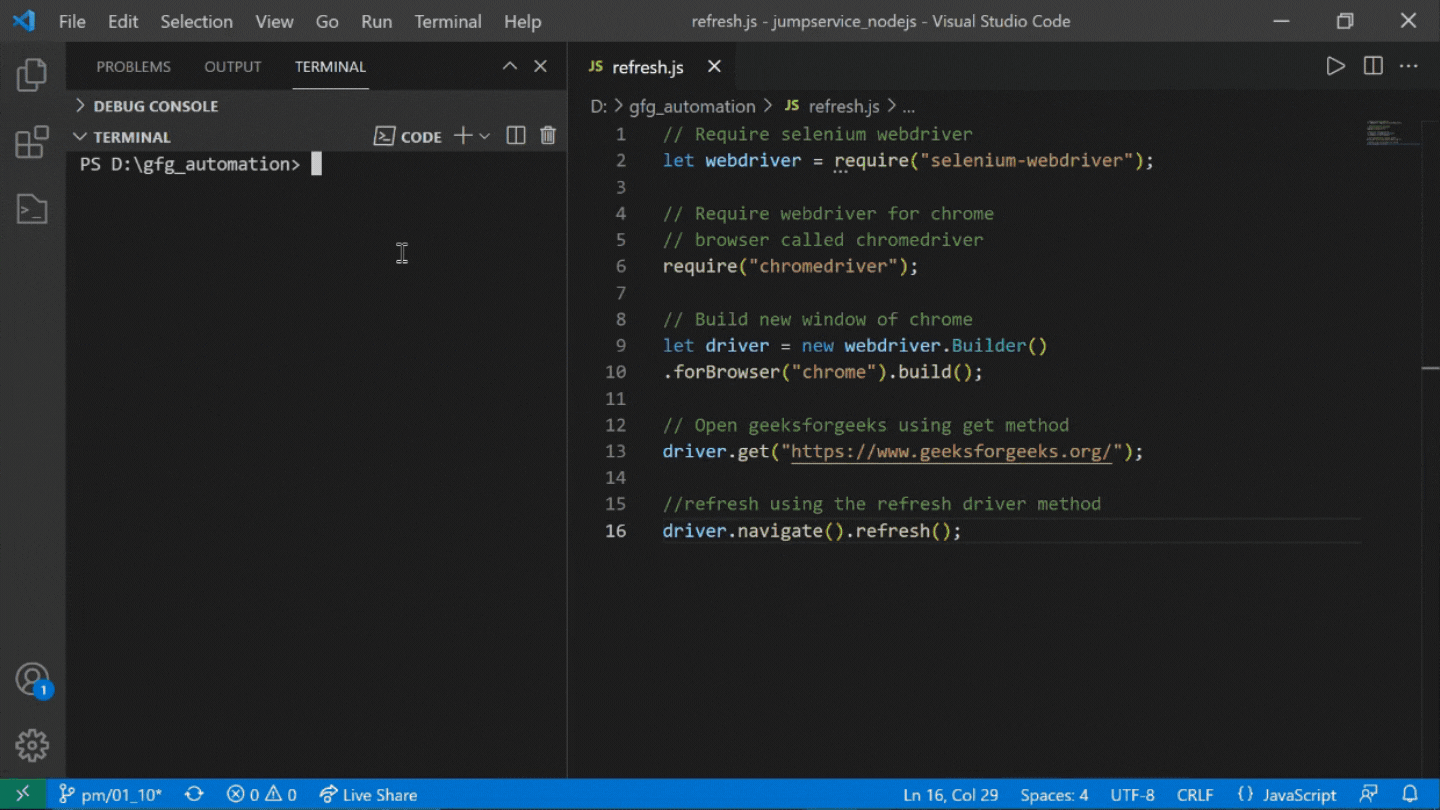
Task: Click the Run Code play icon
Action: 1335,66
